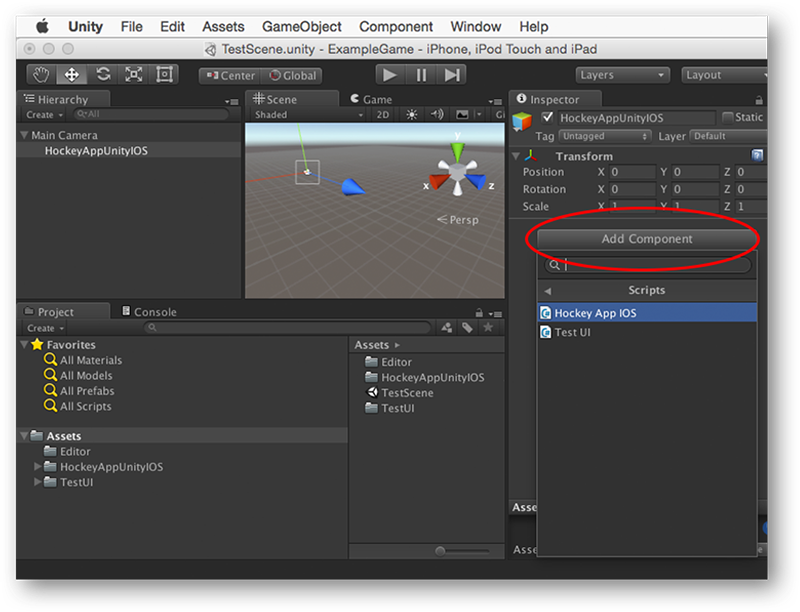Click the Add Component search field

click(x=647, y=265)
